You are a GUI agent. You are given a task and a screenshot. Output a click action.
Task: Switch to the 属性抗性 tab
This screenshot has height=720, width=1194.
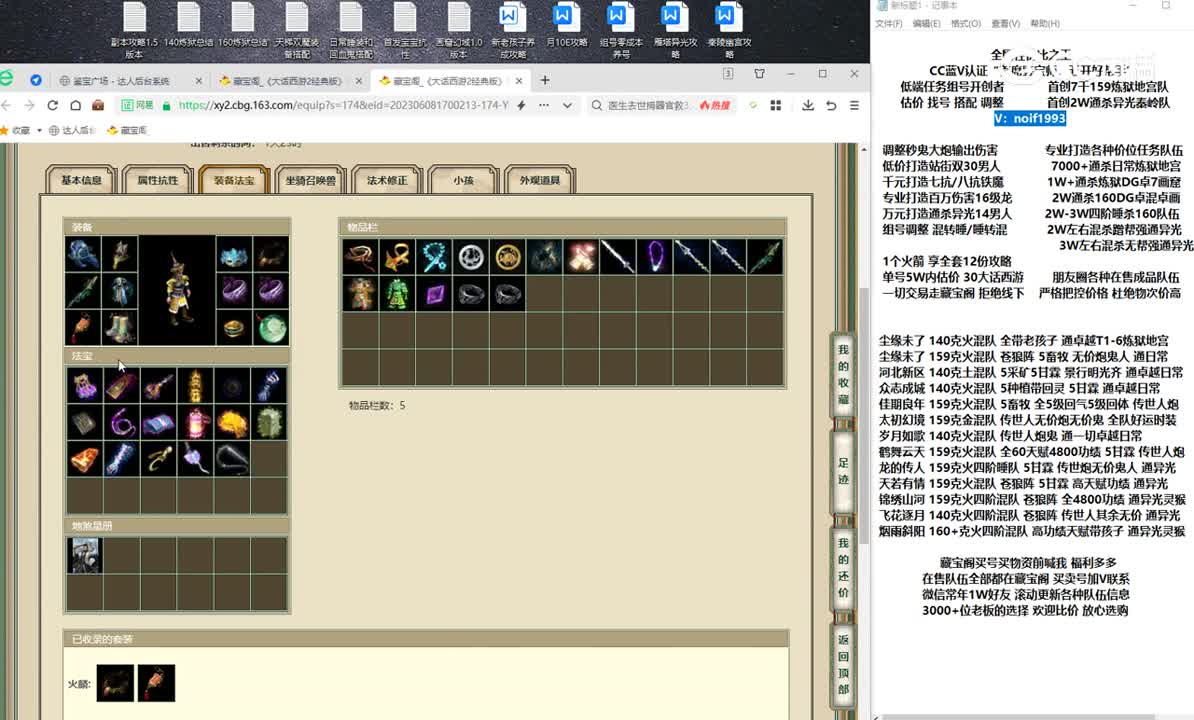coord(158,180)
